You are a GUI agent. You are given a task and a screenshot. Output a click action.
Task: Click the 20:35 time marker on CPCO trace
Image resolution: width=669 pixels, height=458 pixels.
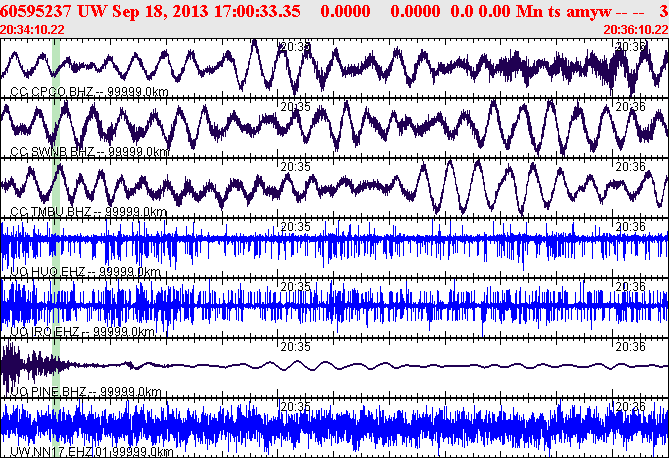point(295,47)
